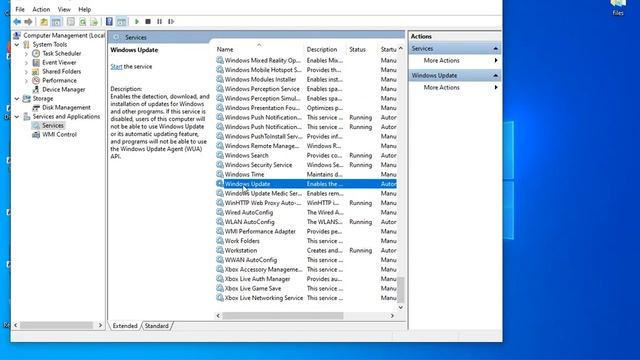Viewport: 640px width, 360px height.
Task: Select the Workstation service row
Action: (306, 251)
